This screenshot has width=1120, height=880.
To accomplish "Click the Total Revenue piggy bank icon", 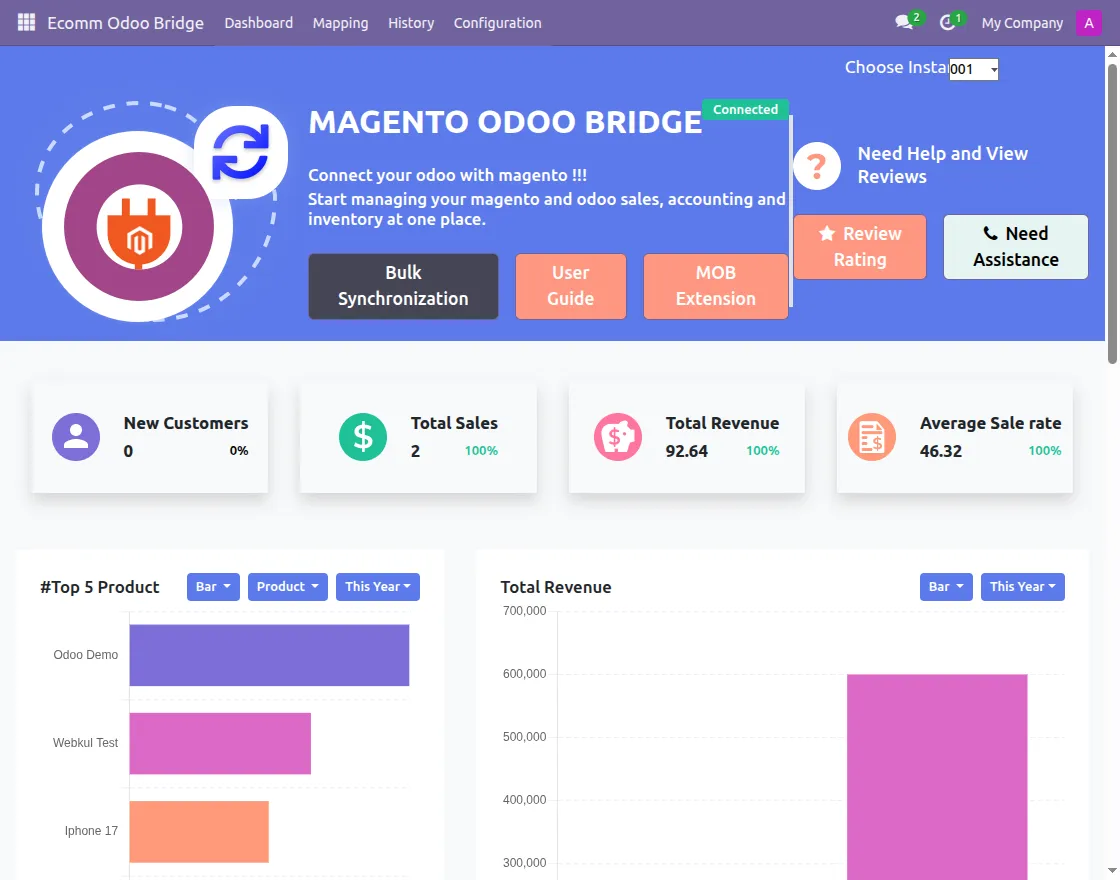I will point(618,436).
